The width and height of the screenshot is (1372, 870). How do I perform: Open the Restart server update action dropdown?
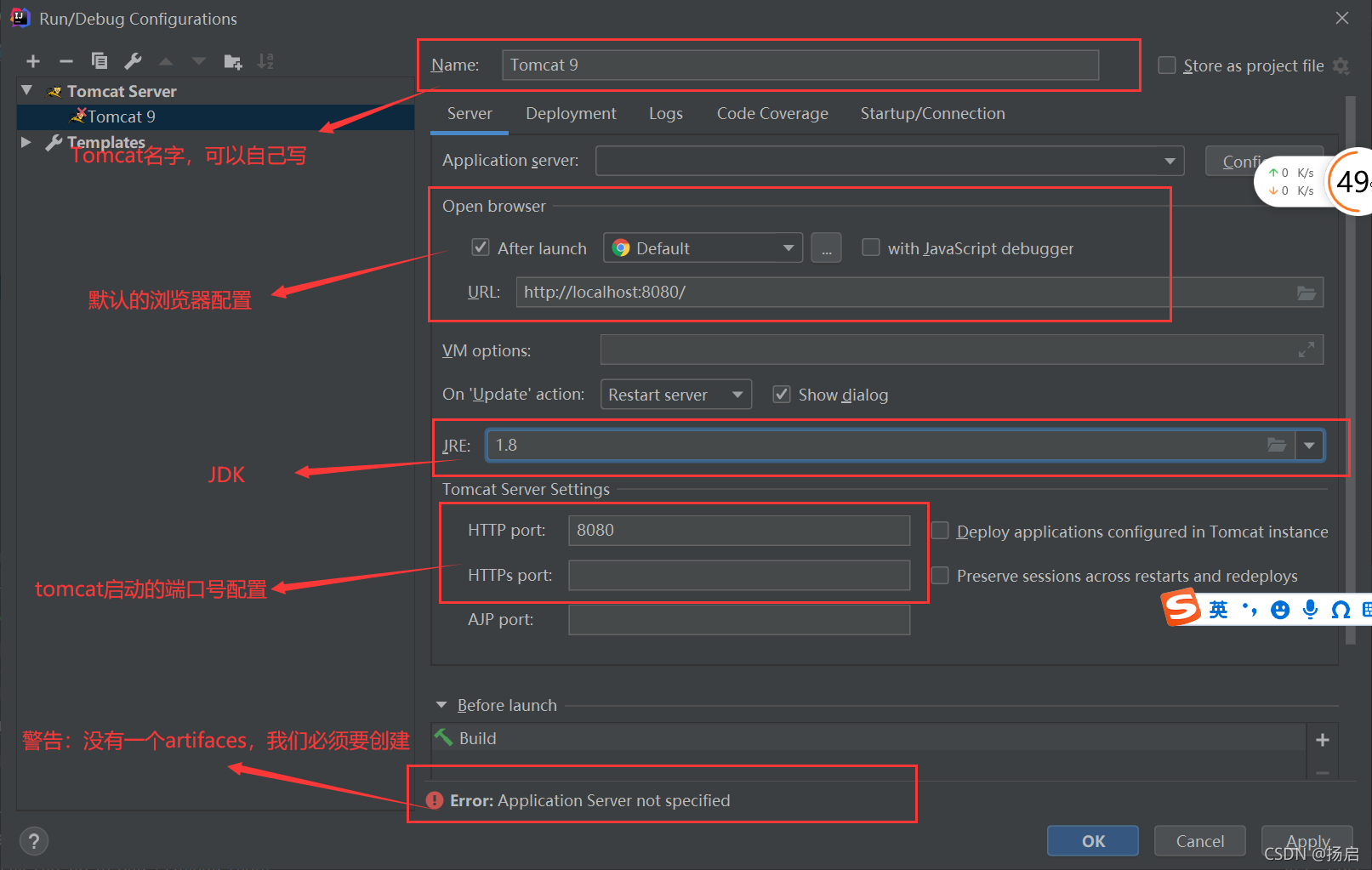676,395
